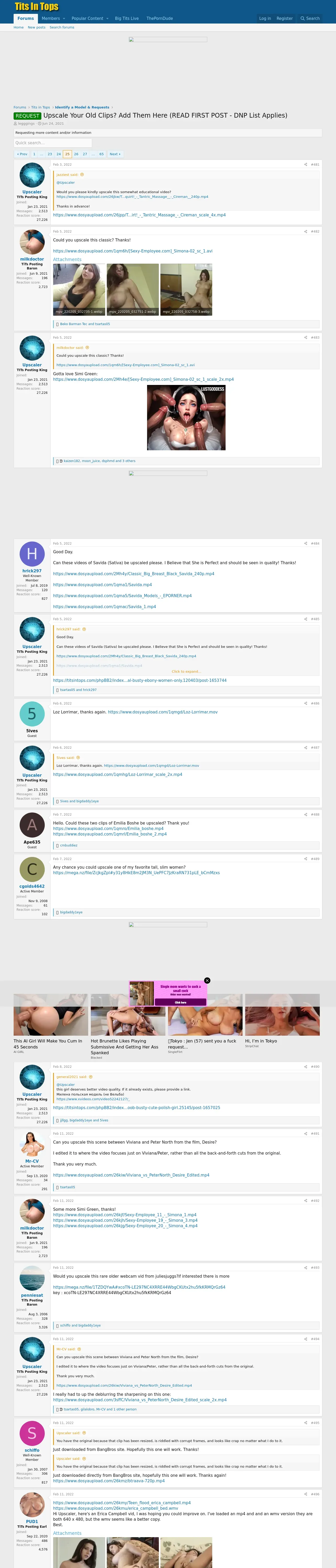Expand the collapsed quote 'Click to expand...'

[x=186, y=671]
